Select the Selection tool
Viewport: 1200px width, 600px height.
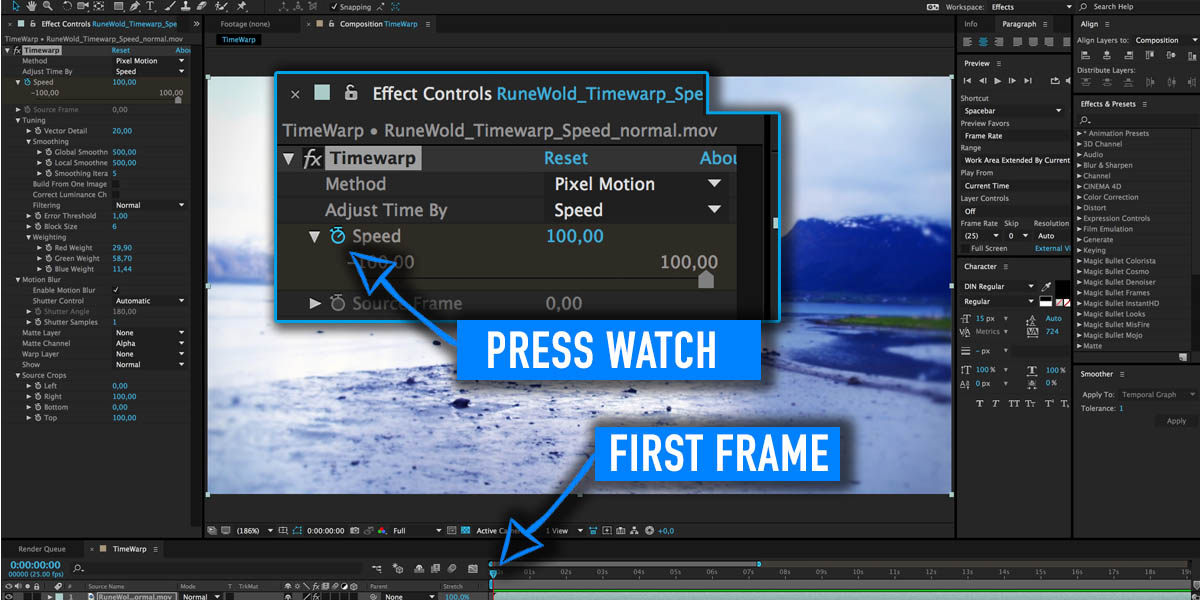[16, 7]
